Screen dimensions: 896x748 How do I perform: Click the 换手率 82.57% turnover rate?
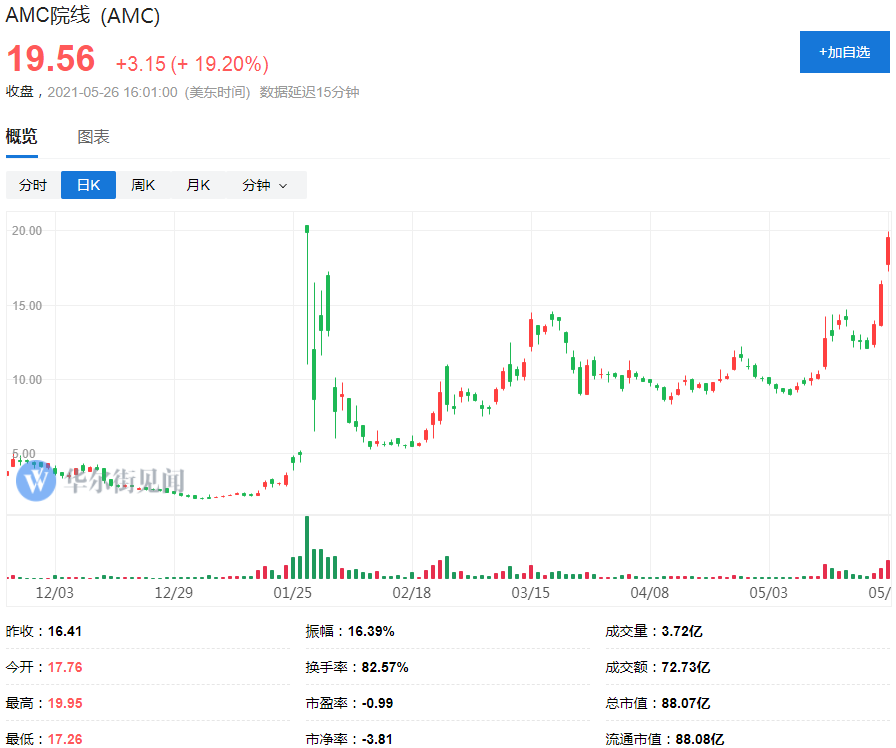(385, 667)
